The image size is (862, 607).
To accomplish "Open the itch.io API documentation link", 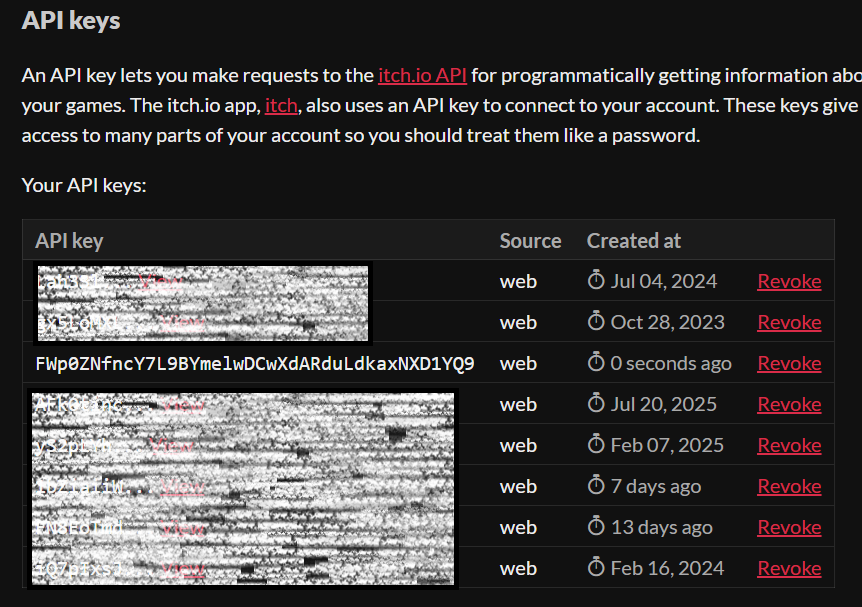I will [422, 75].
